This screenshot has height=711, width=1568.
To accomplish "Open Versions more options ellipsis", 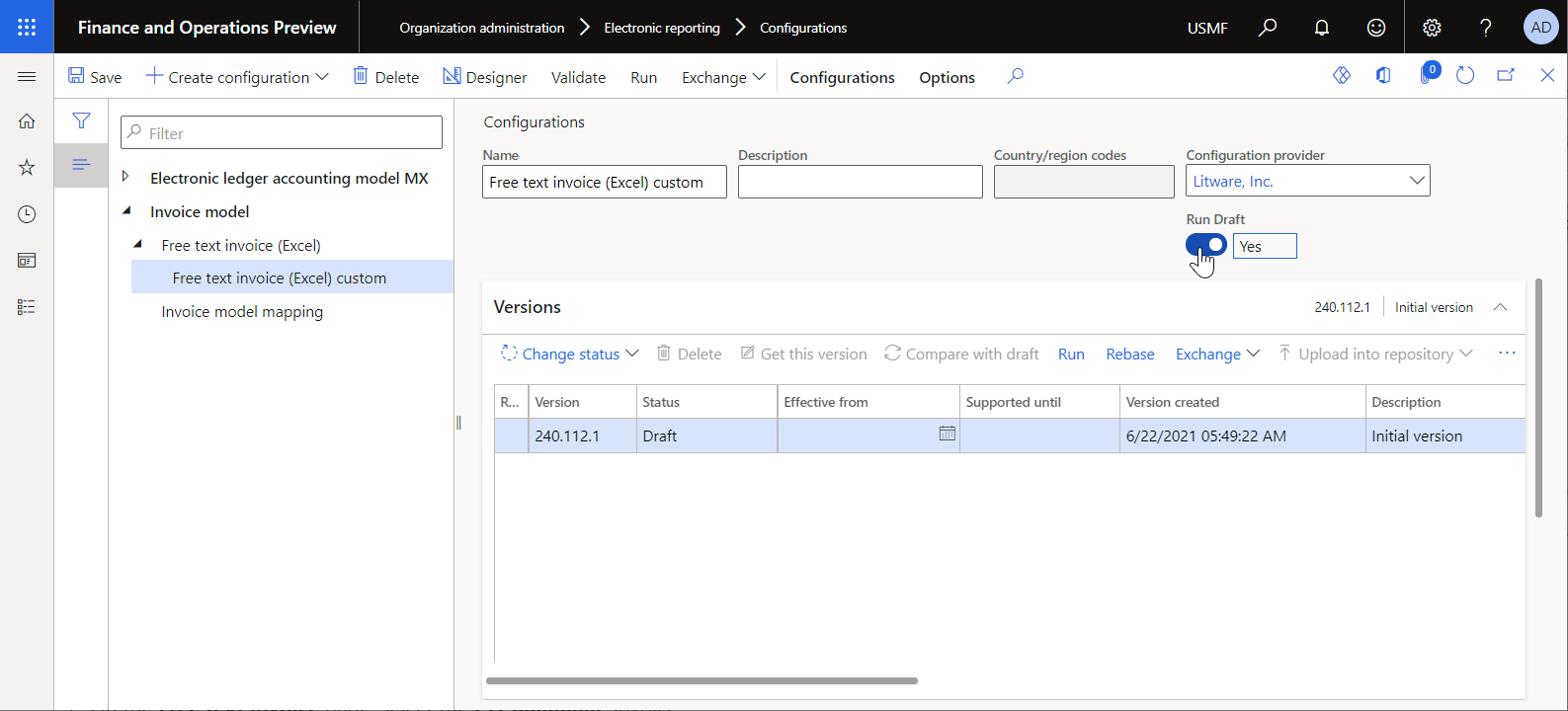I will pyautogui.click(x=1507, y=354).
